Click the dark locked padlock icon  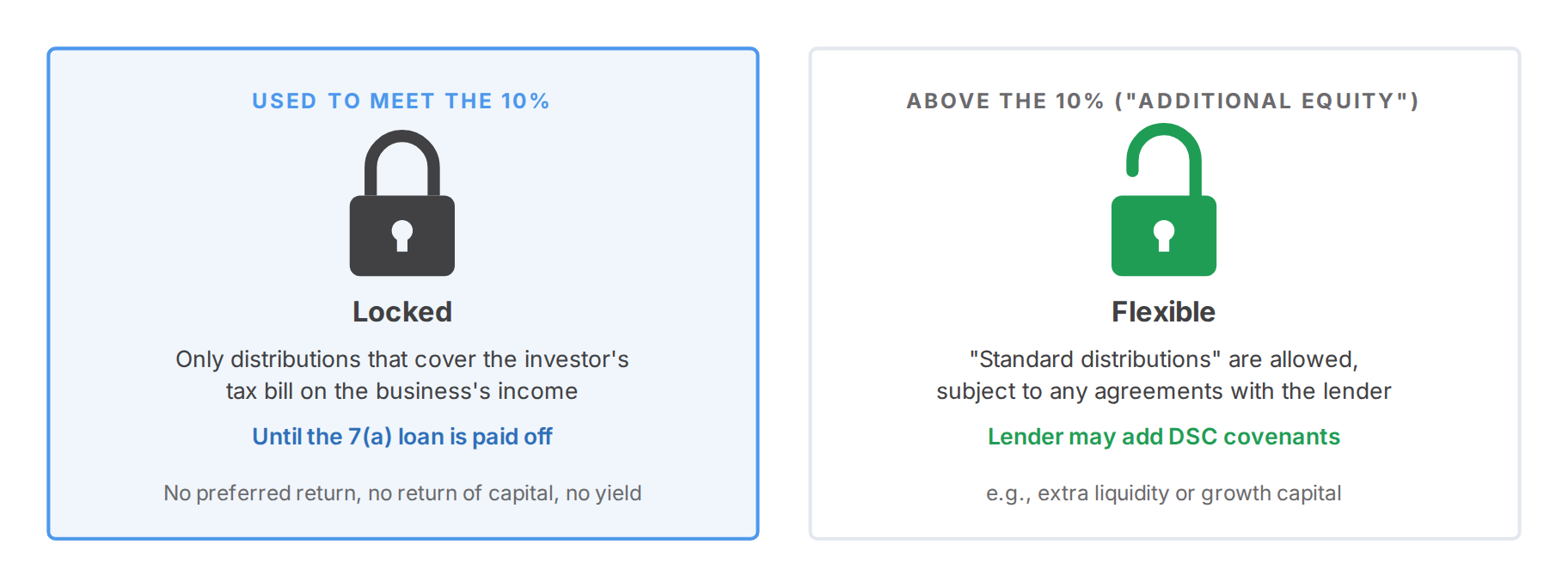pyautogui.click(x=401, y=203)
